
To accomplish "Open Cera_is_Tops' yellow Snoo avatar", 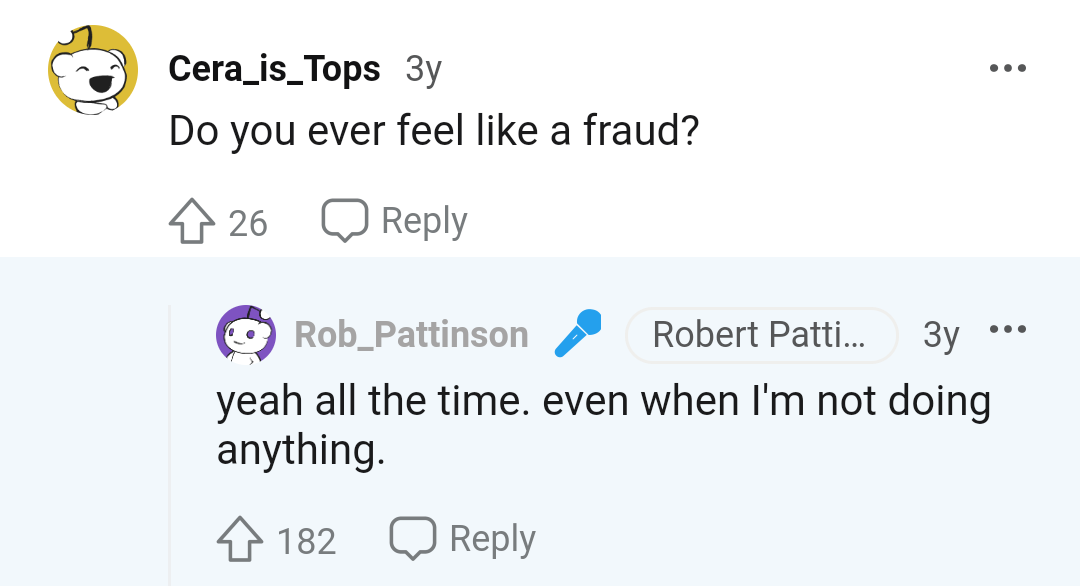I will pos(92,70).
